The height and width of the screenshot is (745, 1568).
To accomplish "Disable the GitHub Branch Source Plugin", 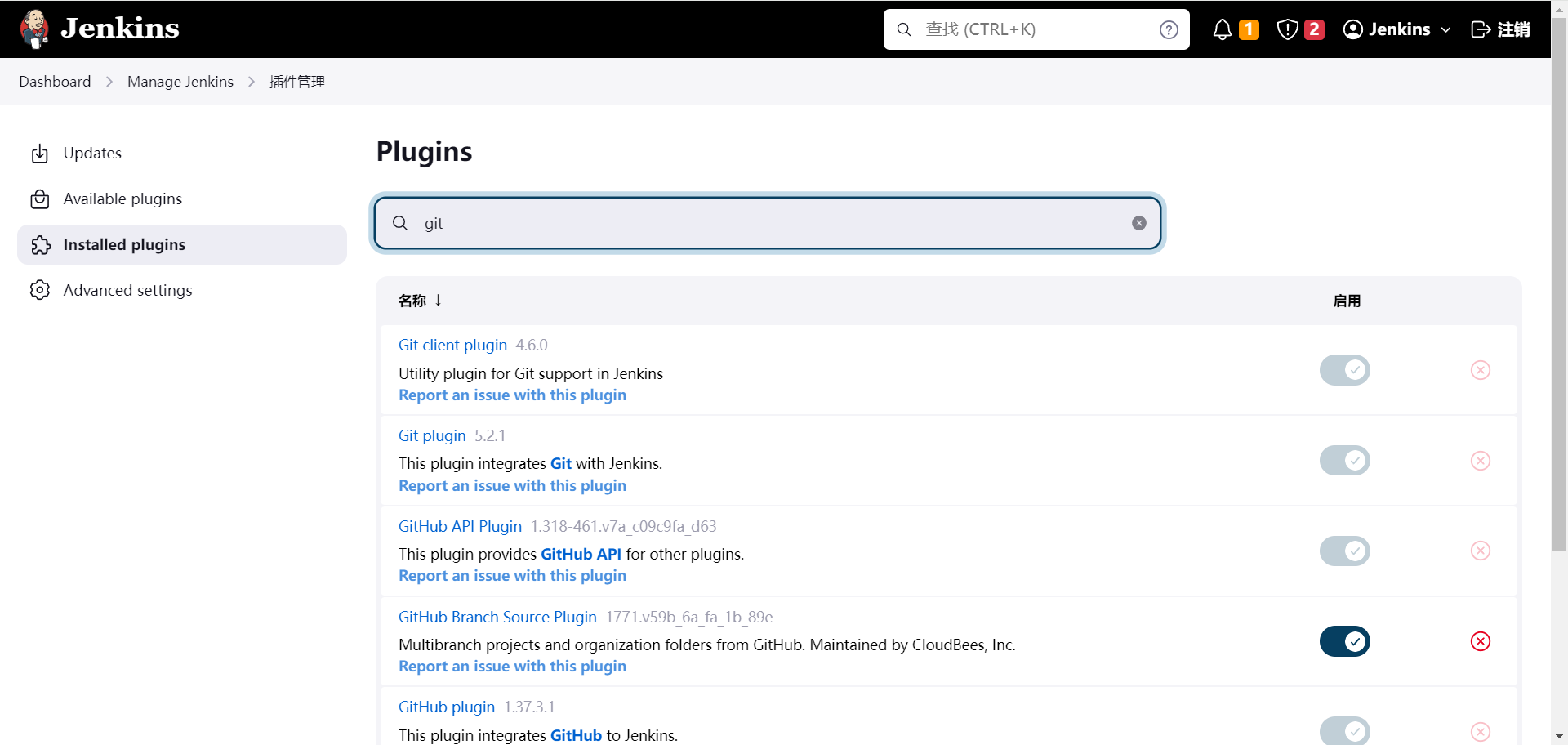I will pos(1344,641).
